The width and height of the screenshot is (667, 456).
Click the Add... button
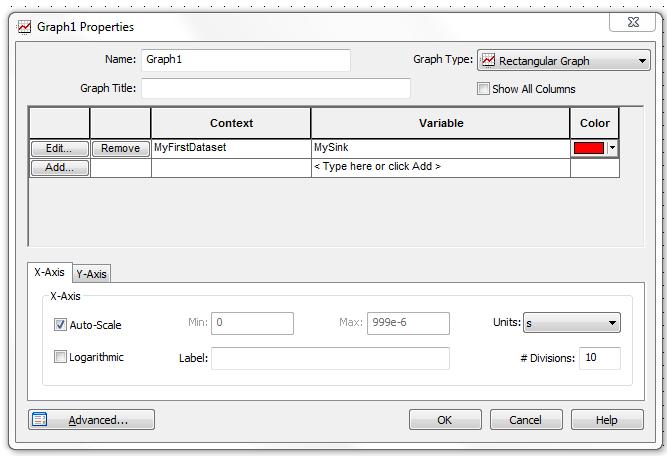(x=59, y=168)
